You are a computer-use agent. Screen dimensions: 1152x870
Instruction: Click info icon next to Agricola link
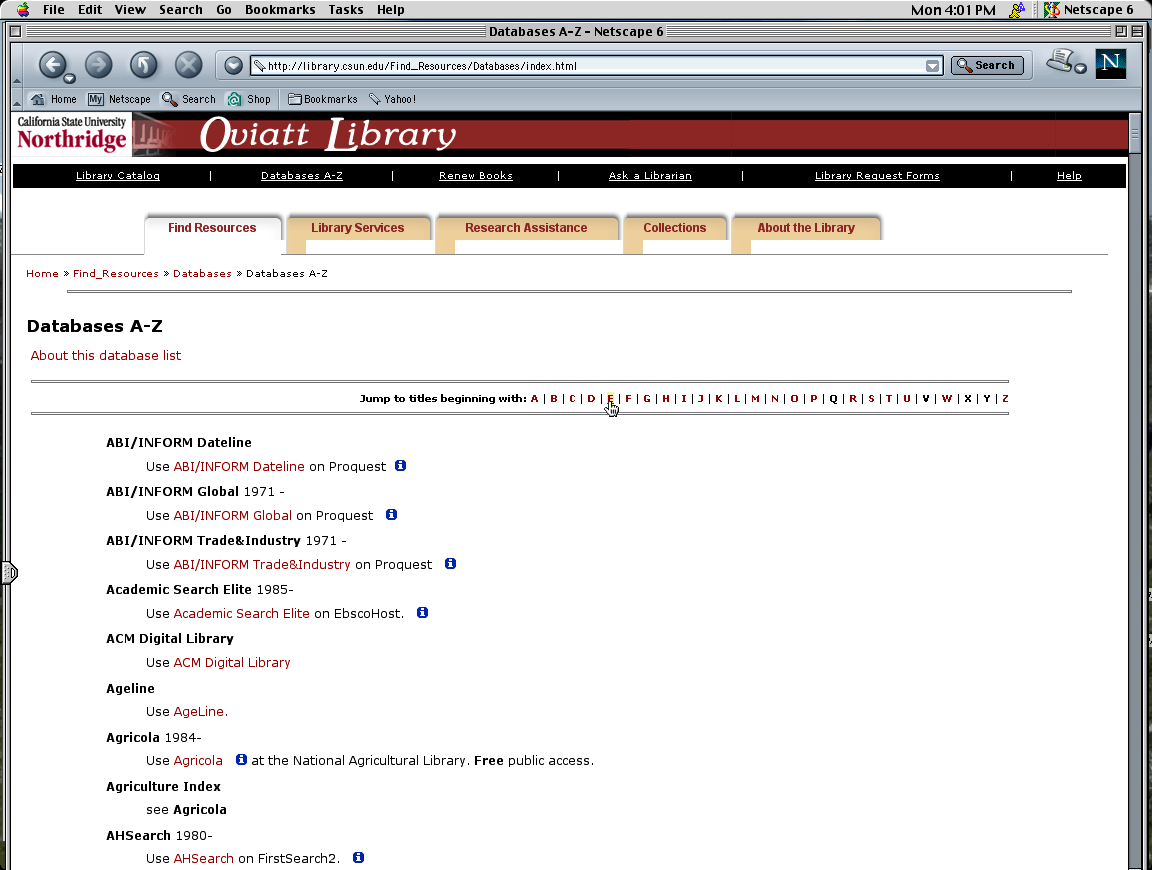click(x=241, y=759)
